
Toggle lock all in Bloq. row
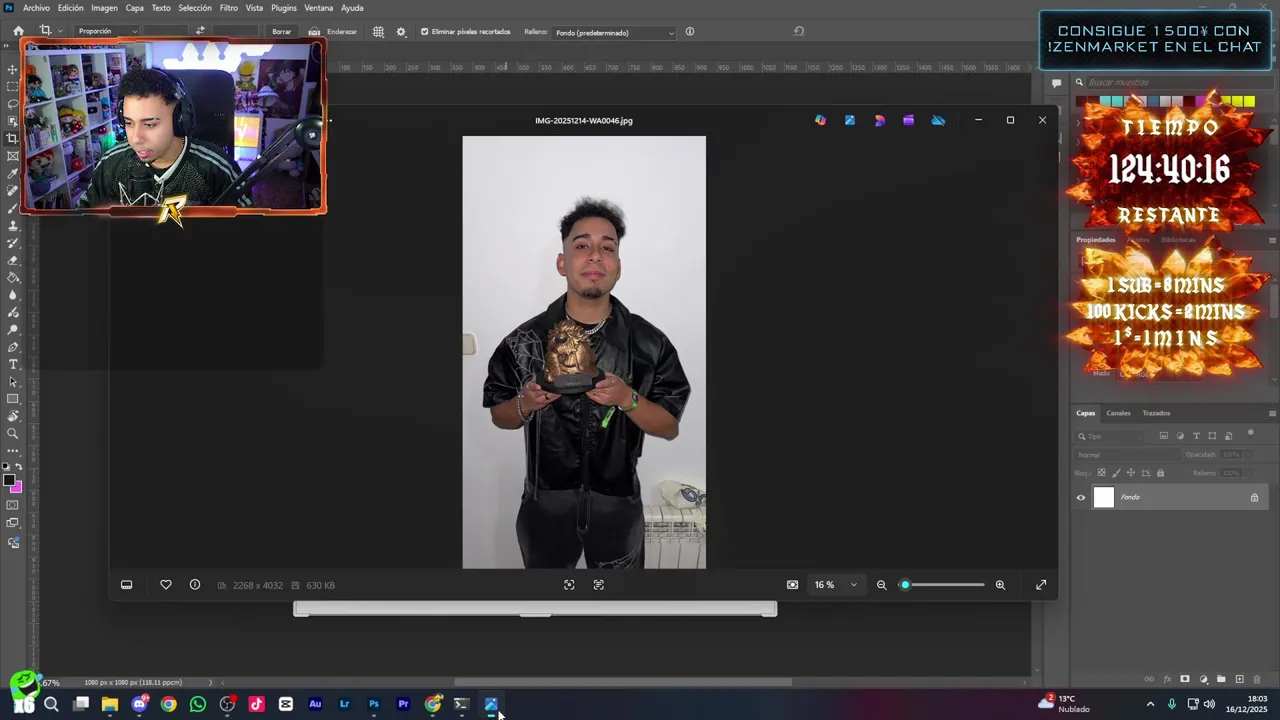pyautogui.click(x=1160, y=473)
